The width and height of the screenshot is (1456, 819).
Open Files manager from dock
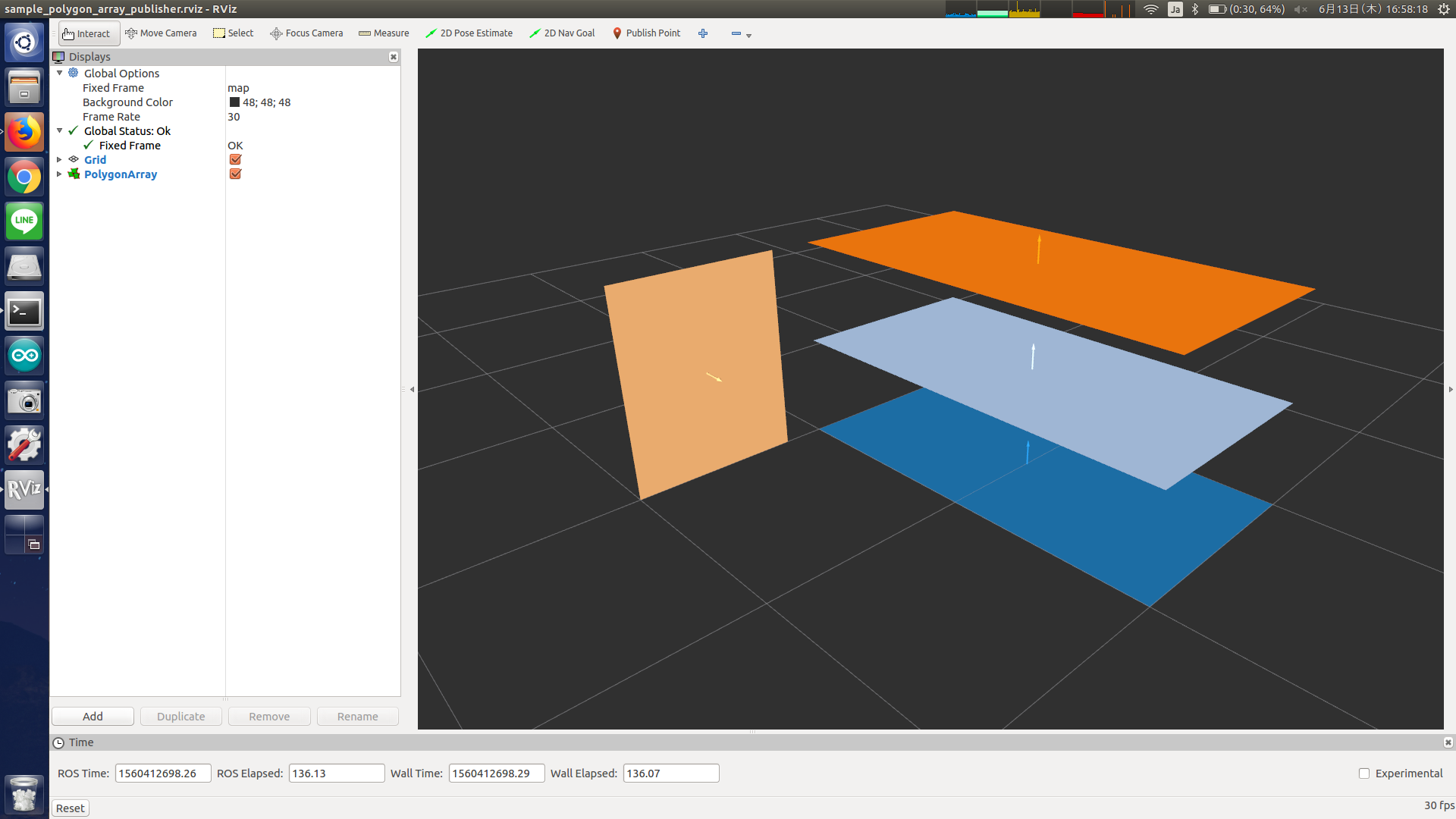coord(24,87)
